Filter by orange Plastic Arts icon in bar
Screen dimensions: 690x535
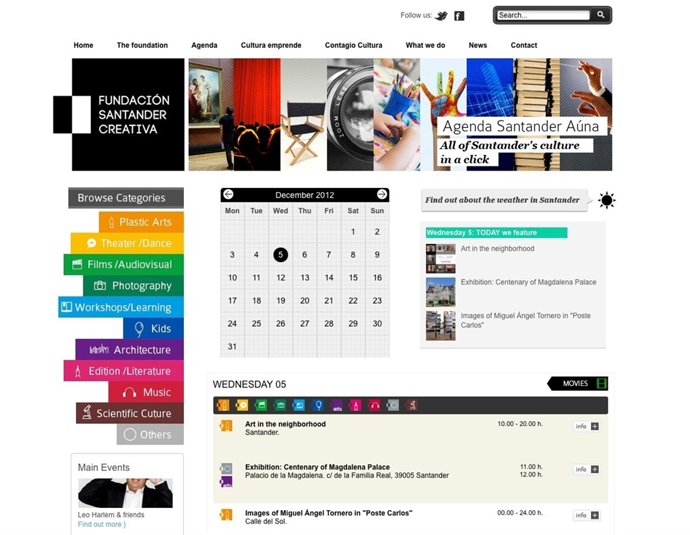pos(223,405)
